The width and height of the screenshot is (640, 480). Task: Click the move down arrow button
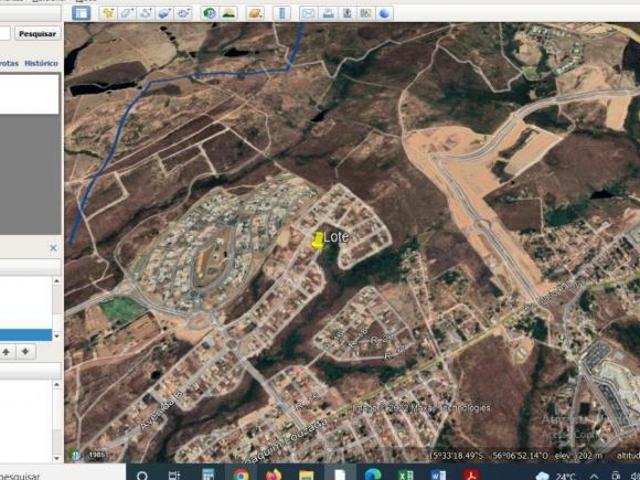click(x=26, y=352)
